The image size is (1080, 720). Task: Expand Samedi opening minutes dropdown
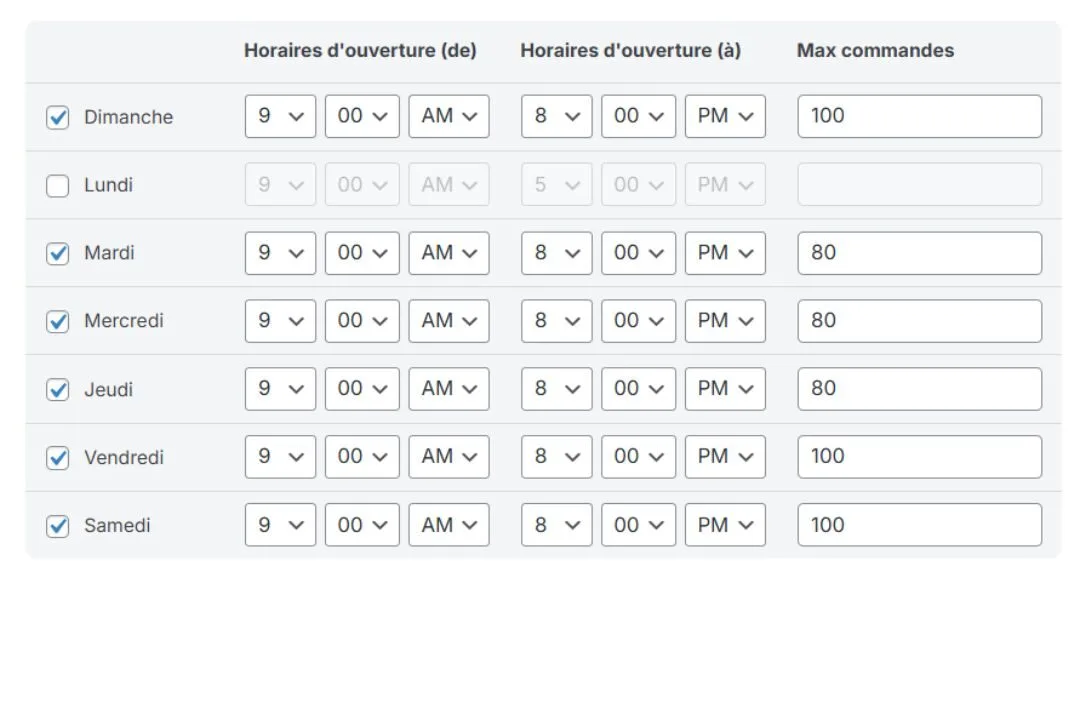[x=362, y=525]
